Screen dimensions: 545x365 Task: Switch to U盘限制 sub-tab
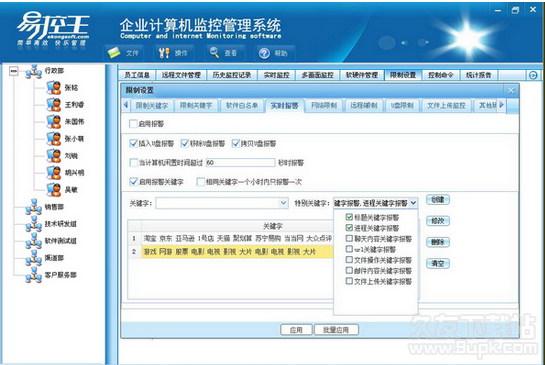point(402,106)
